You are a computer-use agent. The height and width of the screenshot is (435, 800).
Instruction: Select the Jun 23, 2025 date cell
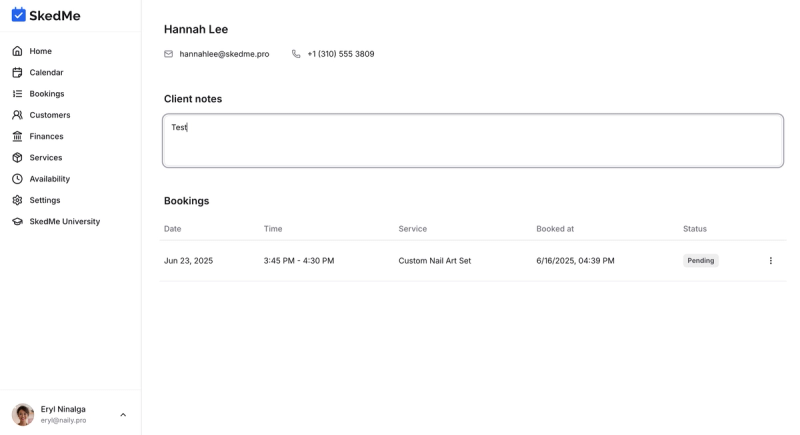188,261
